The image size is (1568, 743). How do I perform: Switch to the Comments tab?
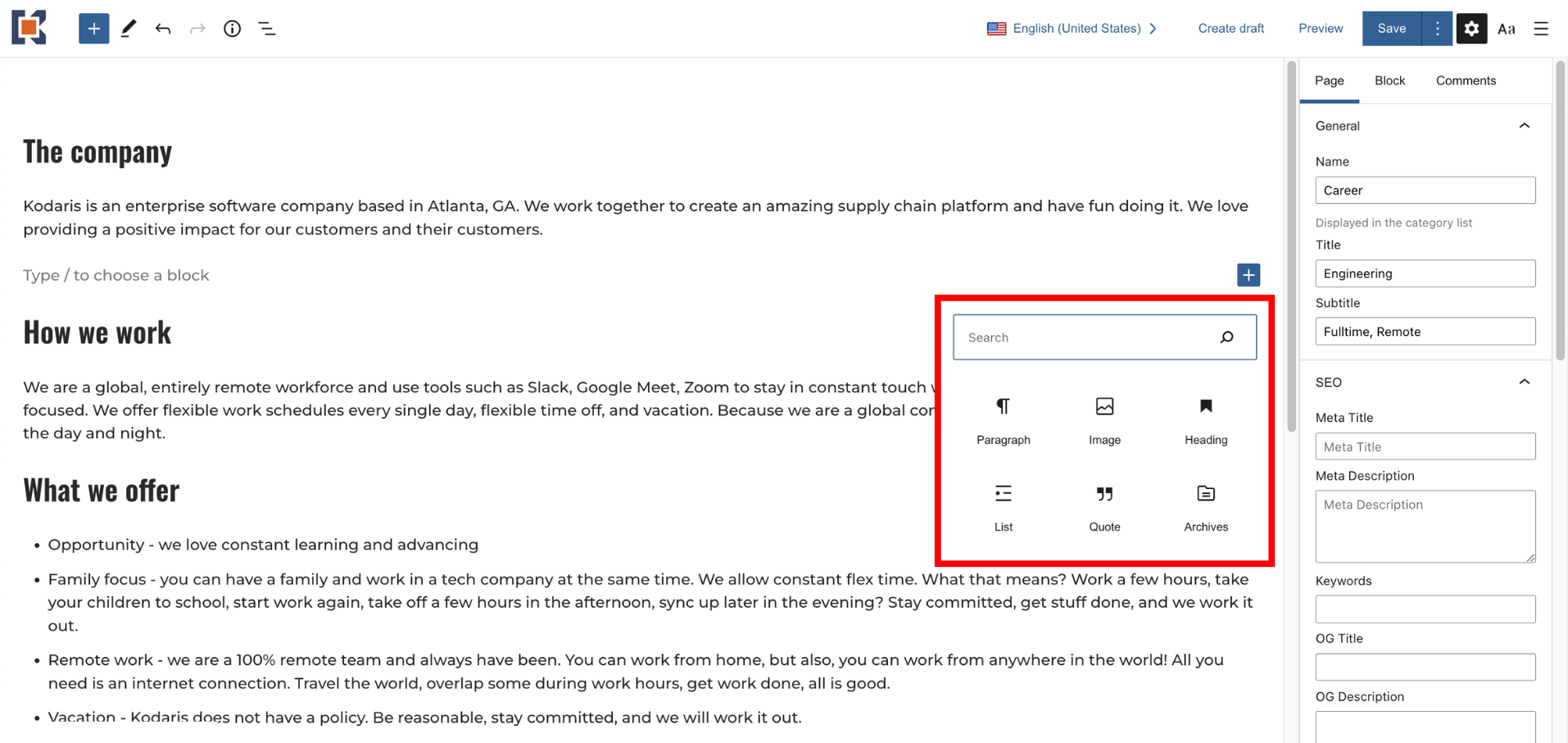tap(1466, 80)
